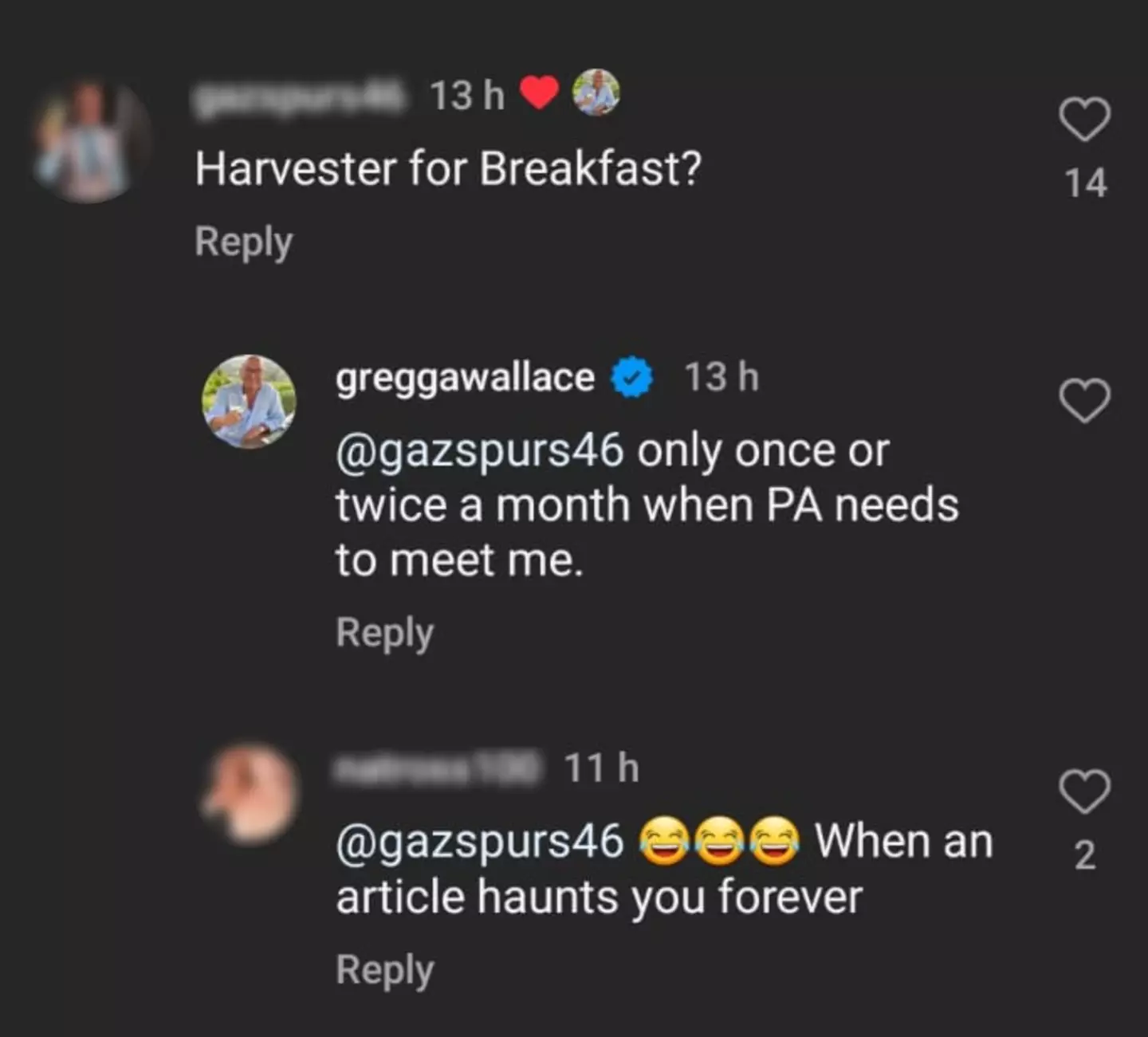This screenshot has height=1037, width=1148.
Task: Like the comment about the haunting article
Action: [x=1084, y=793]
